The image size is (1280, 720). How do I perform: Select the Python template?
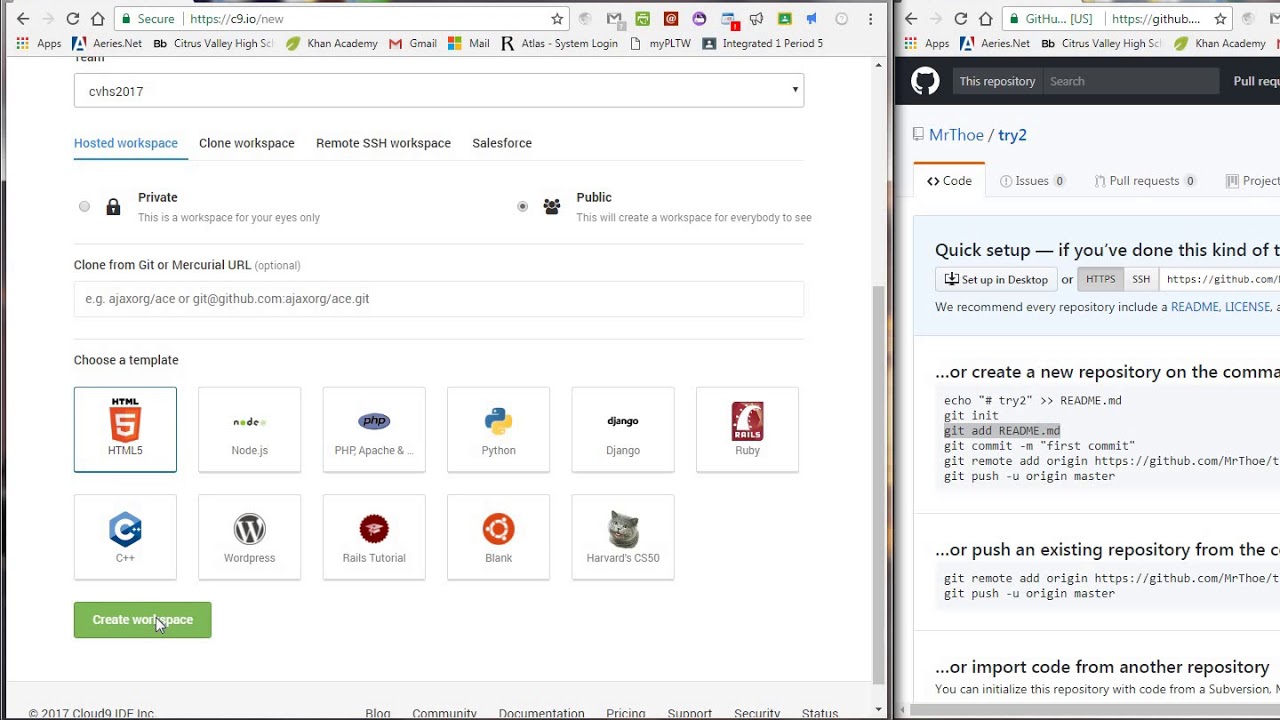[x=498, y=430]
